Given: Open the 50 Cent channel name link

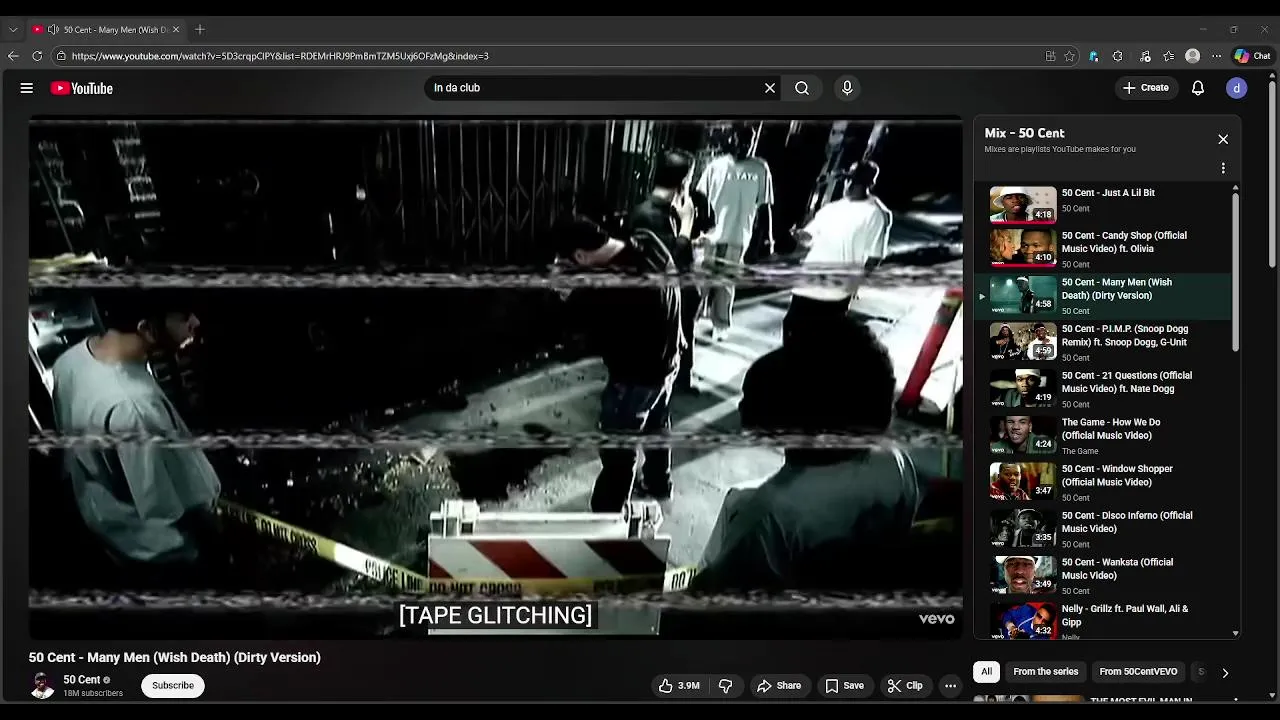Looking at the screenshot, I should pyautogui.click(x=82, y=680).
